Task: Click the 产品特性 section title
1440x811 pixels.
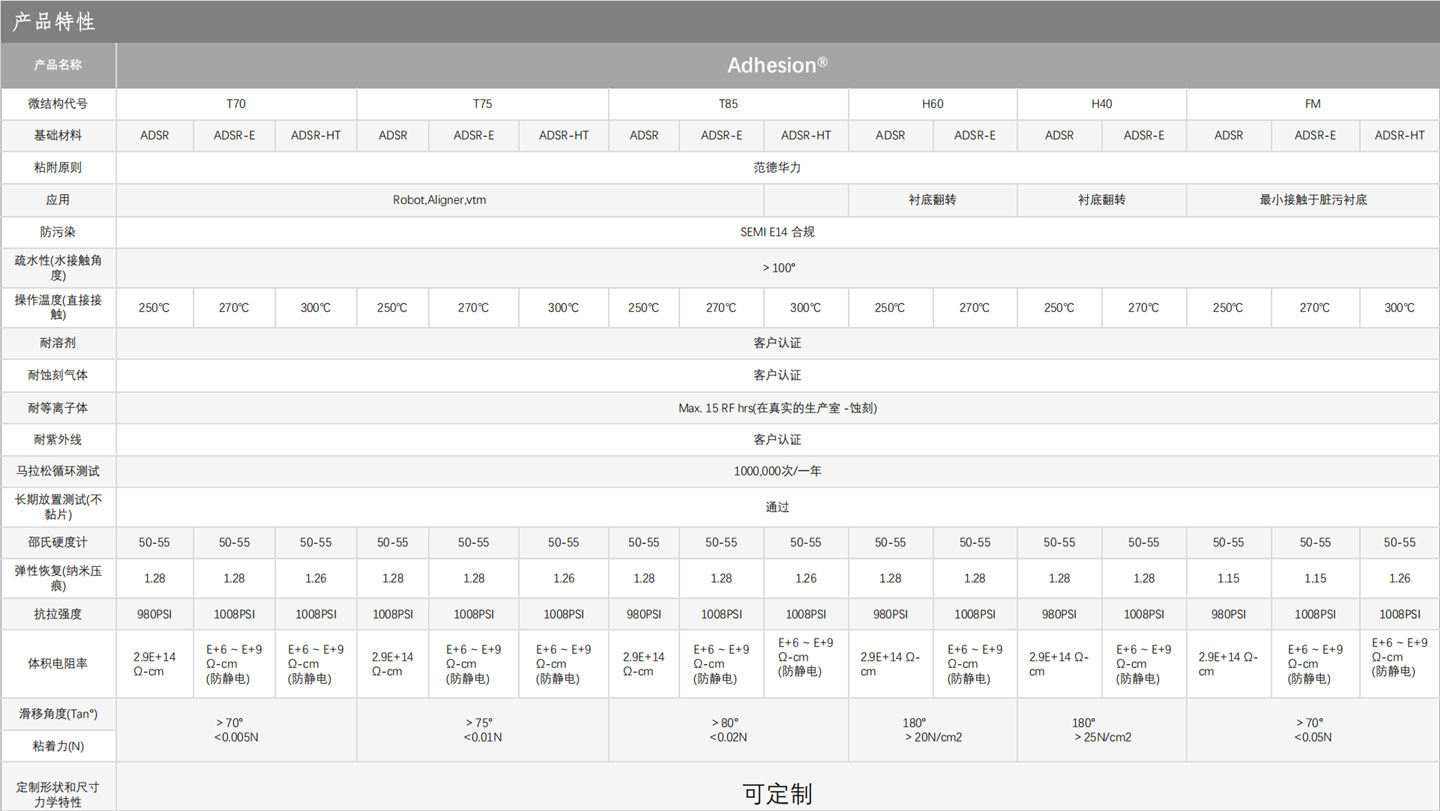Action: coord(54,22)
